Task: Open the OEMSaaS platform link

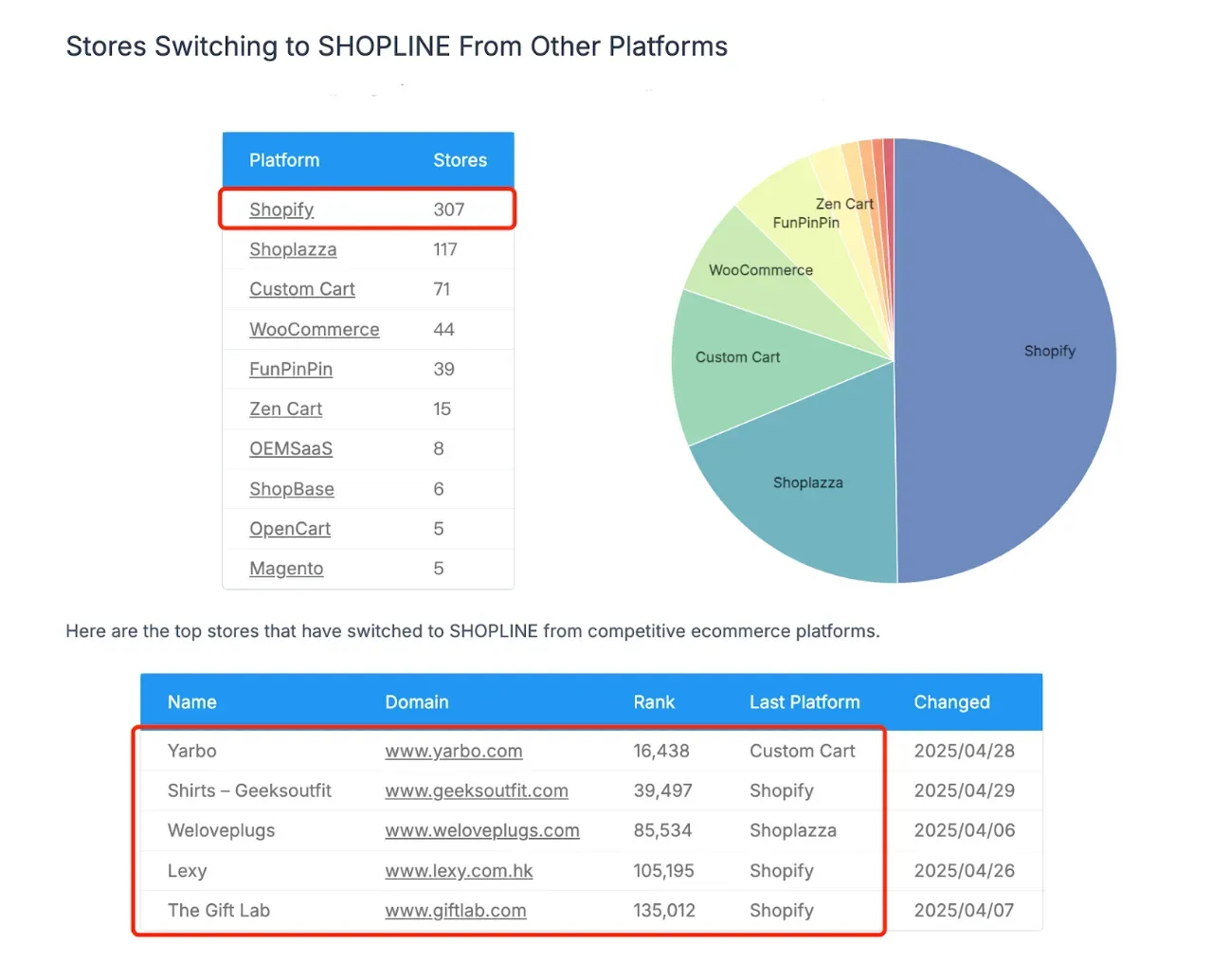Action: (290, 448)
